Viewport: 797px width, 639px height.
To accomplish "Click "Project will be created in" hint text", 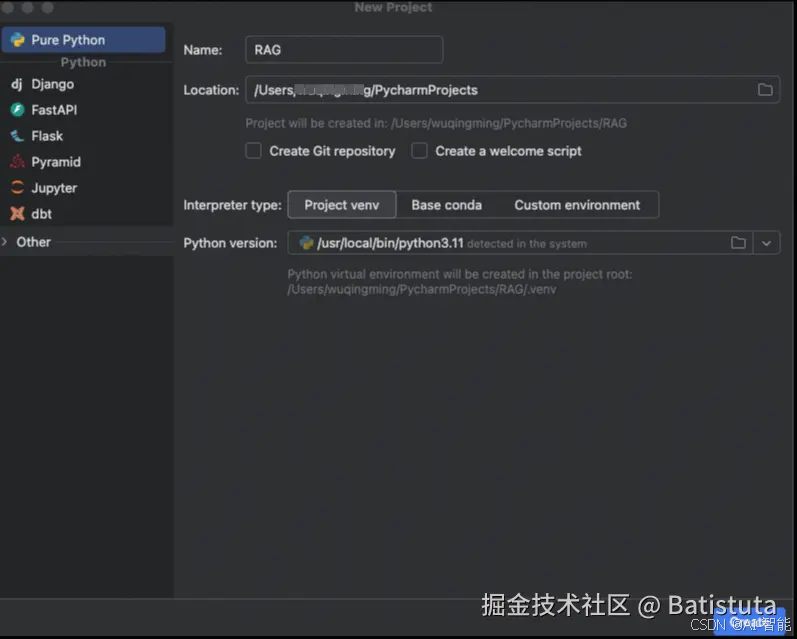I will point(436,123).
